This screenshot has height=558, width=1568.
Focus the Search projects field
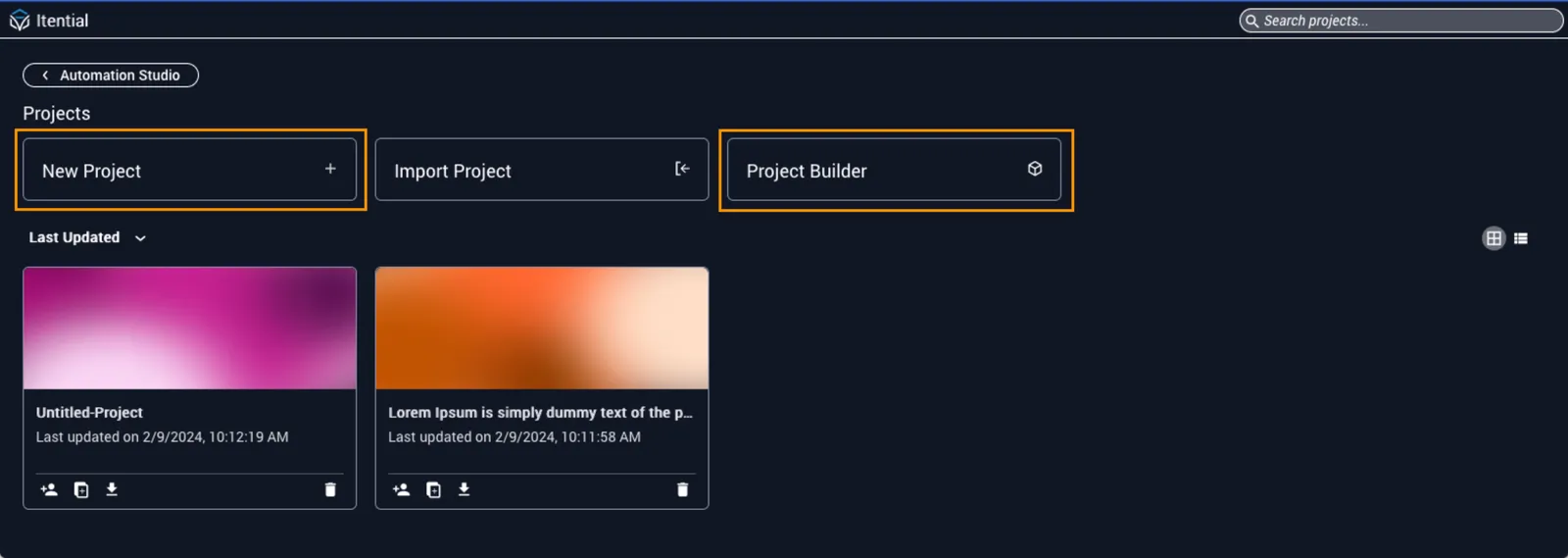coord(1401,21)
